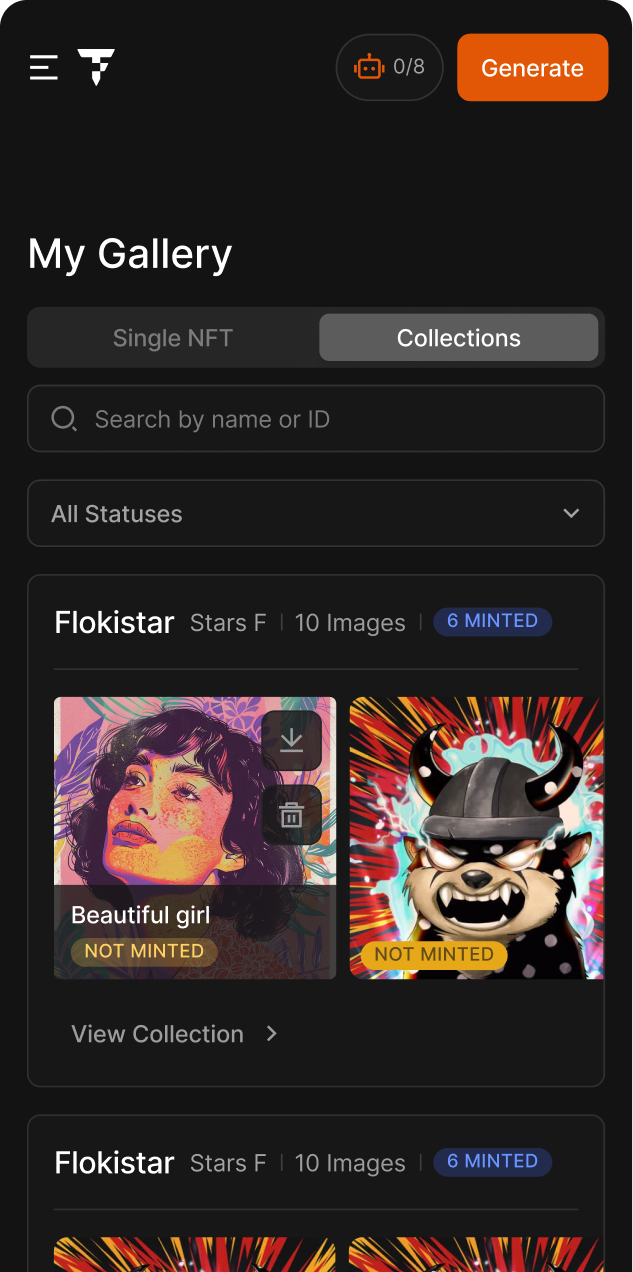Open the hamburger navigation menu
This screenshot has height=1272, width=633.
pos(43,67)
